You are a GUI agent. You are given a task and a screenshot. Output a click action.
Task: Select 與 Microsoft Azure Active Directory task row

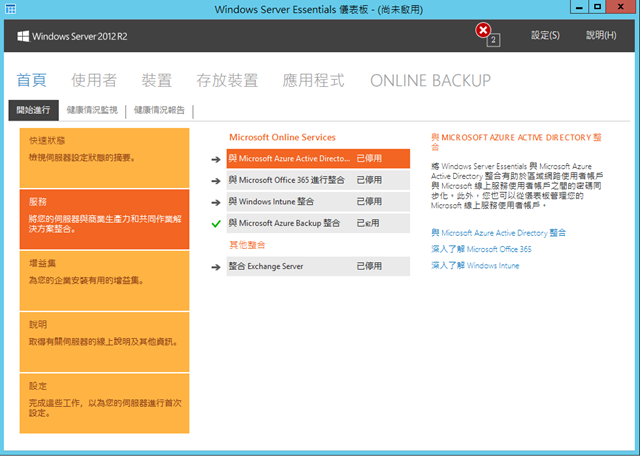(318, 159)
